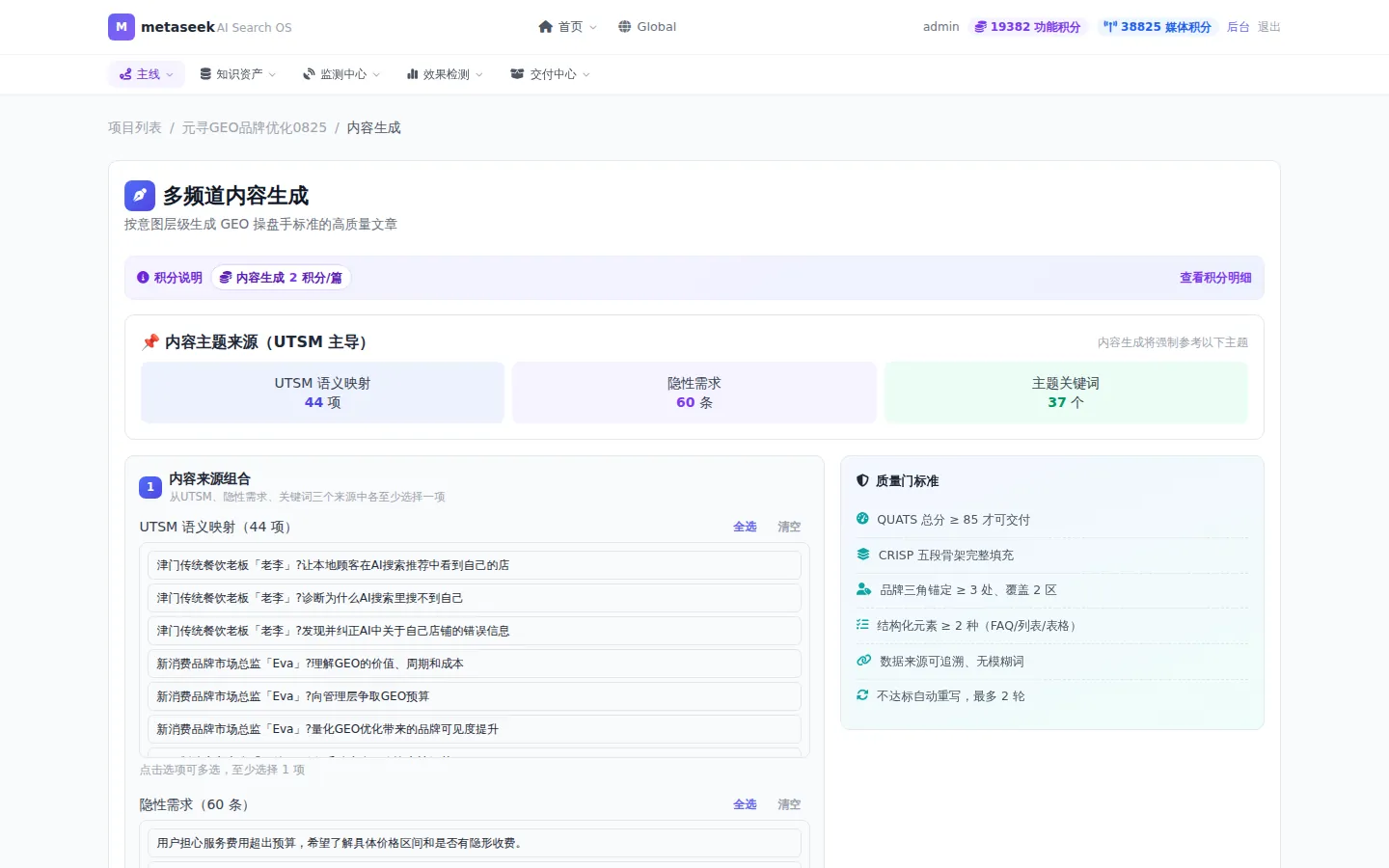Toggle the option 新消费品牌市场总监「Eva」向管理层争取GEO预算
Screen dimensions: 1389x868
475,696
